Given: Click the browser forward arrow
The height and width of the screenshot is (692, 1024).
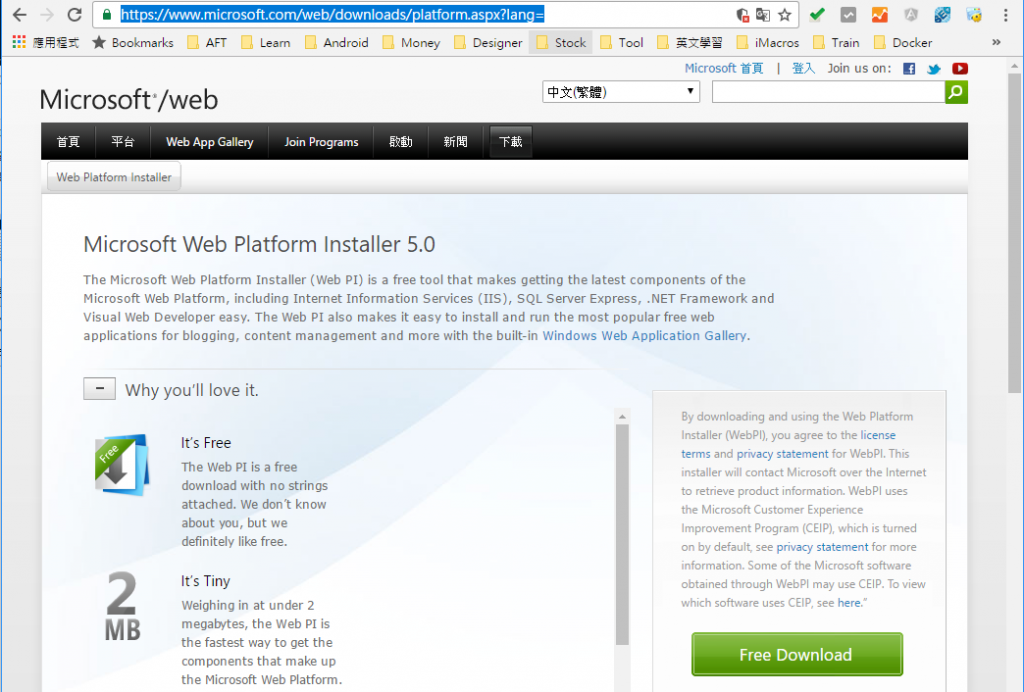Looking at the screenshot, I should [x=47, y=14].
